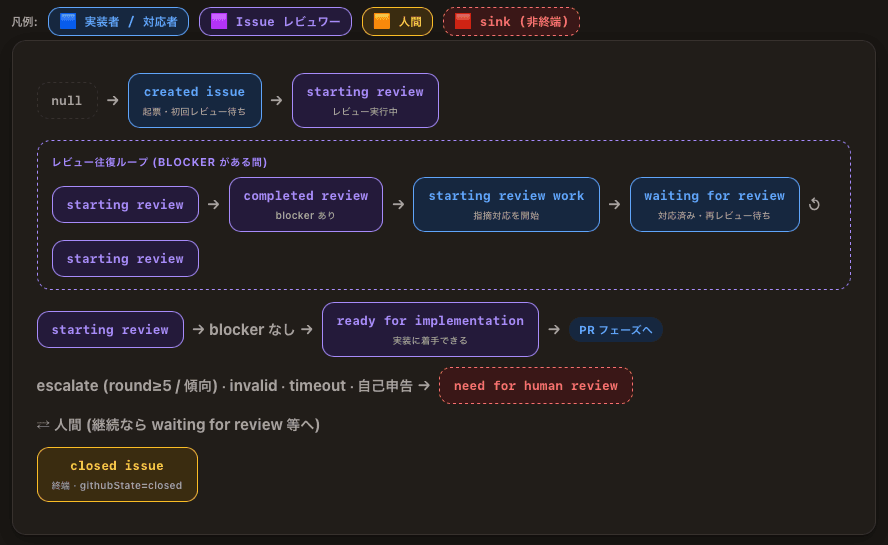The image size is (888, 545).
Task: Select starting review node before blocker なし
Action: point(110,330)
